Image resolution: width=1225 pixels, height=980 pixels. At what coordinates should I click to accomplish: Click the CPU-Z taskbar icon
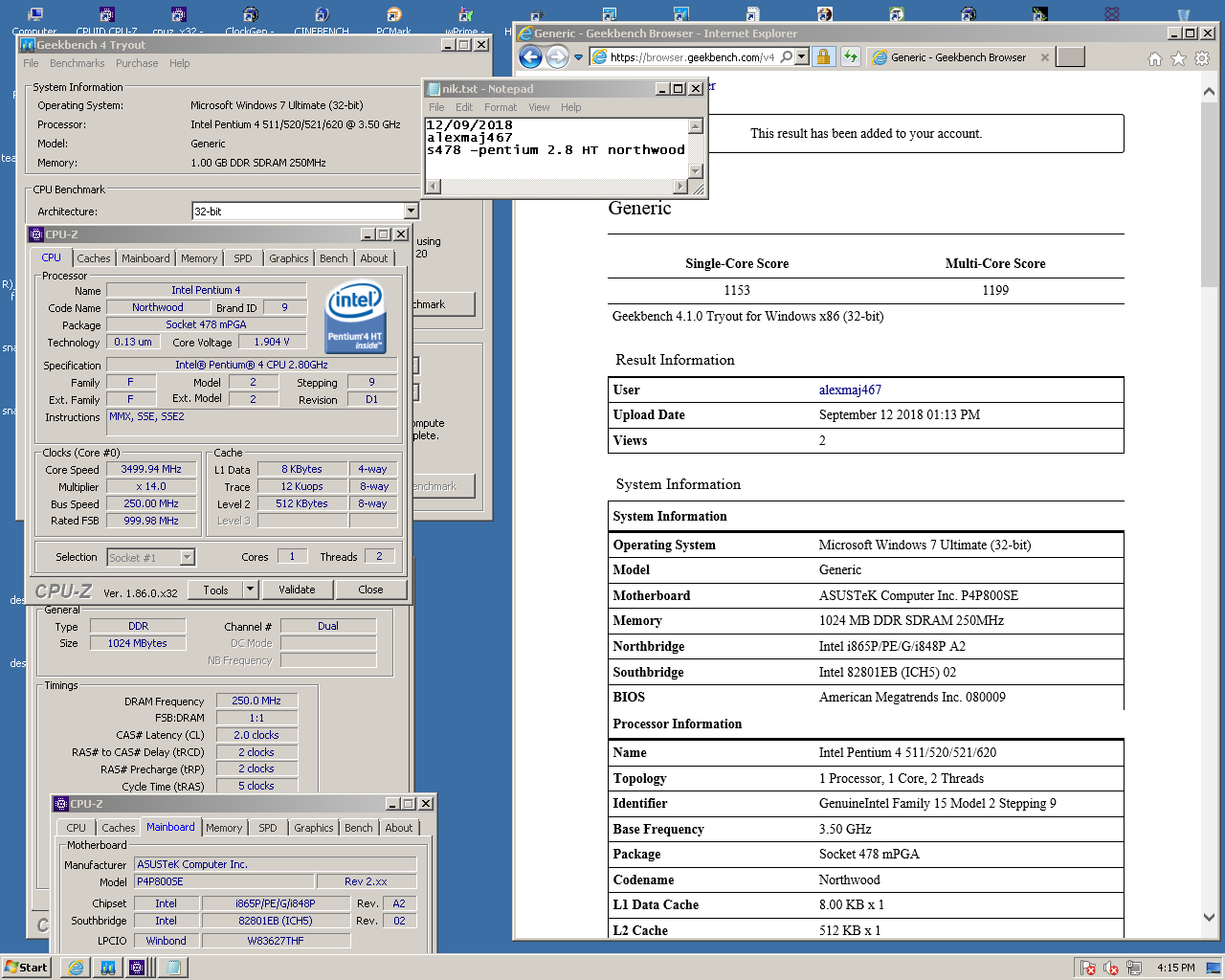pyautogui.click(x=137, y=968)
